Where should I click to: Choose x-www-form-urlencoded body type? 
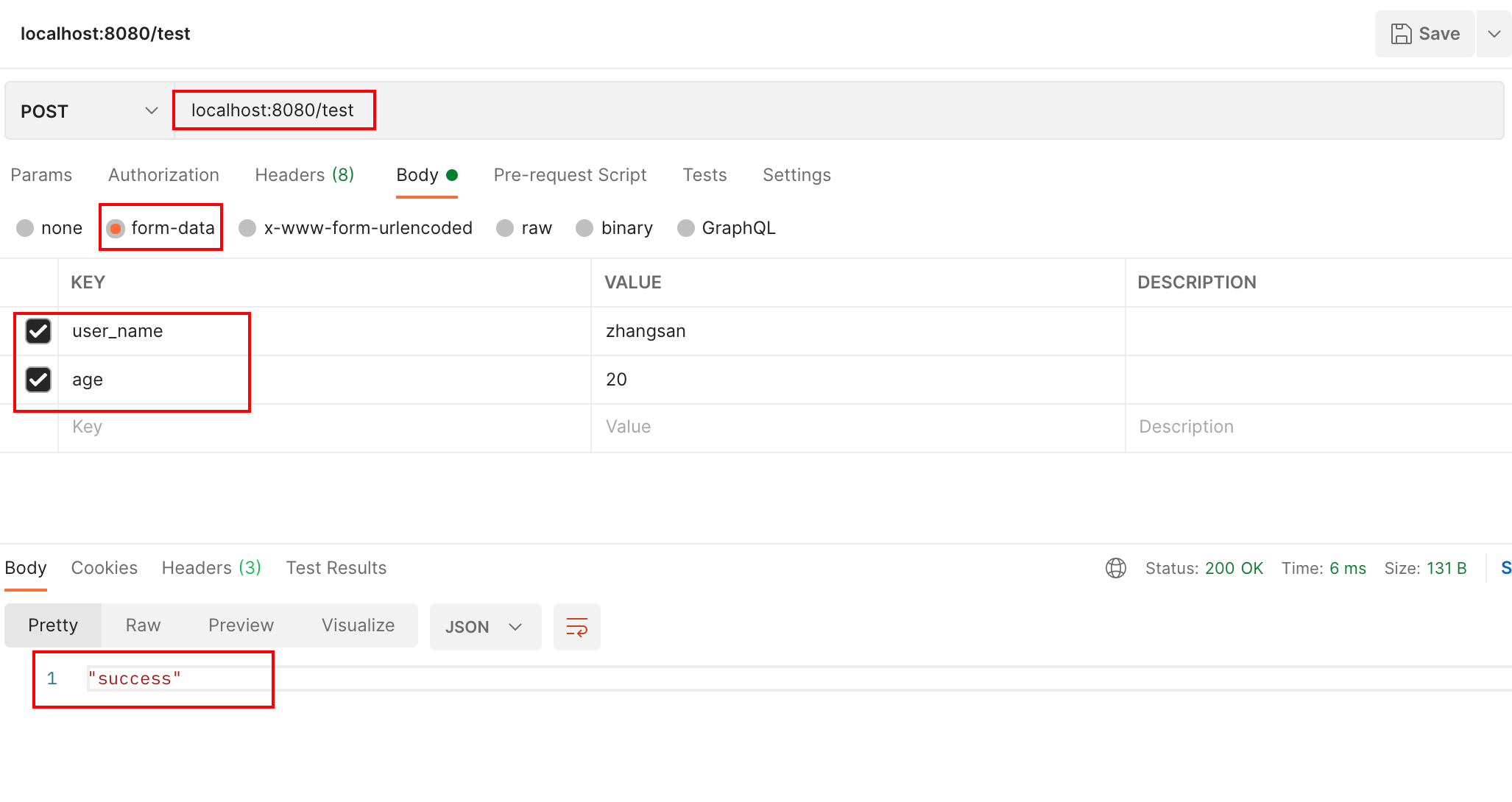pyautogui.click(x=247, y=228)
